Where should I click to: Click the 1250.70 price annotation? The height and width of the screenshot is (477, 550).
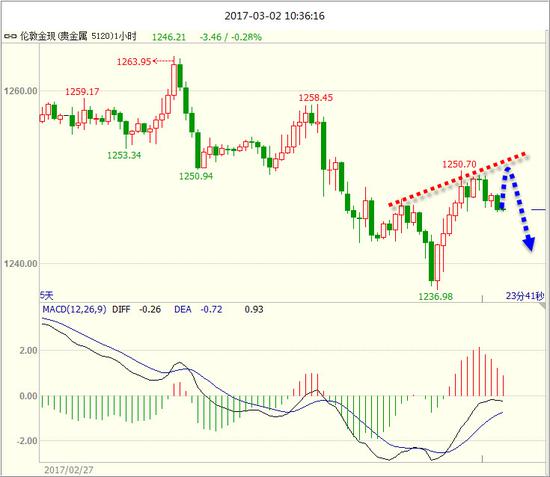pyautogui.click(x=459, y=164)
